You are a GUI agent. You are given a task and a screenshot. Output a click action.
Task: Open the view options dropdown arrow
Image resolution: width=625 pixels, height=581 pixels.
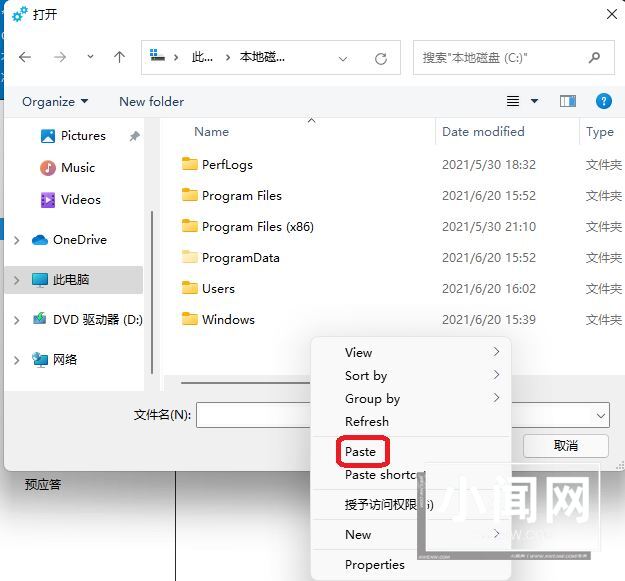(x=534, y=101)
